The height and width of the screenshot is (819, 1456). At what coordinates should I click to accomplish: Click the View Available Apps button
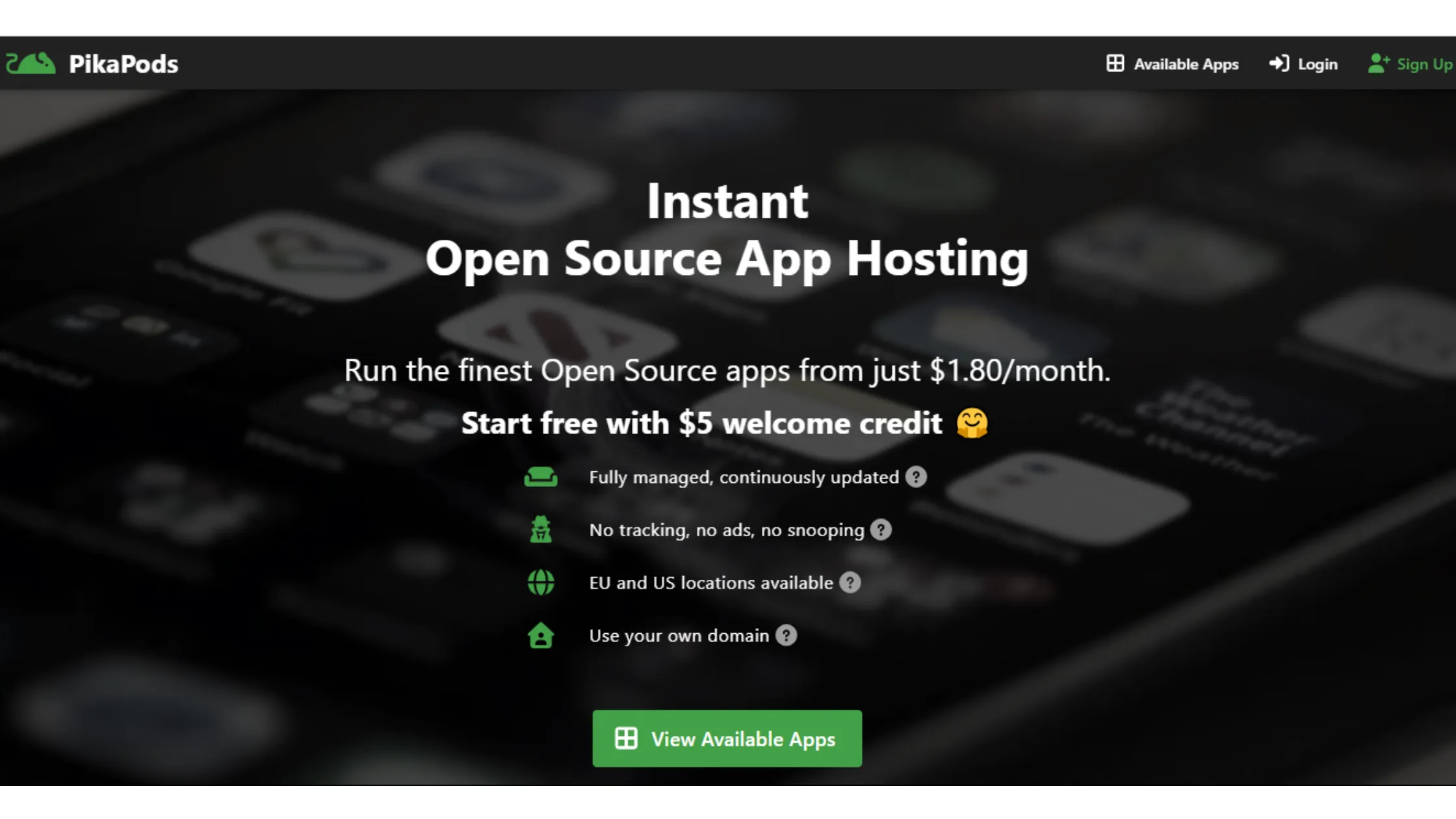coord(727,738)
